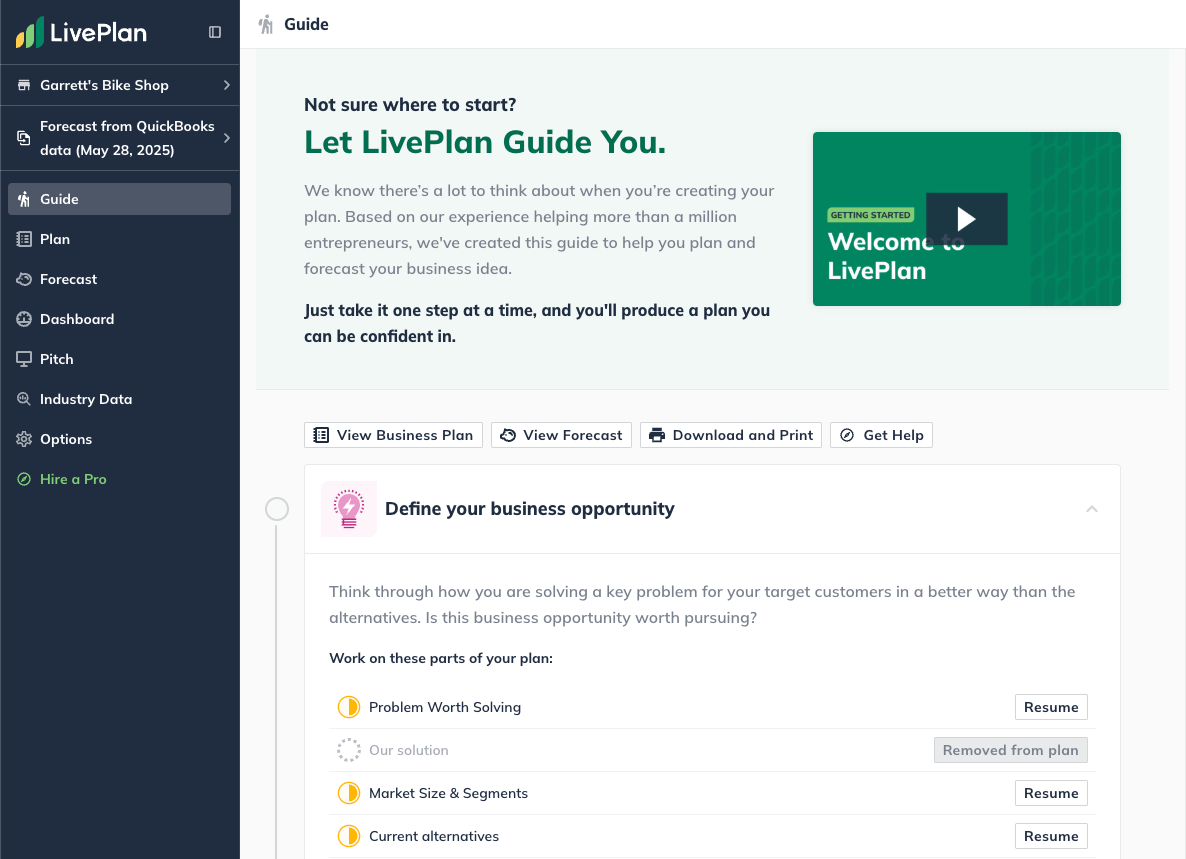Click the Problem Worth Solving label
Screen dimensions: 1186x859
pos(445,707)
